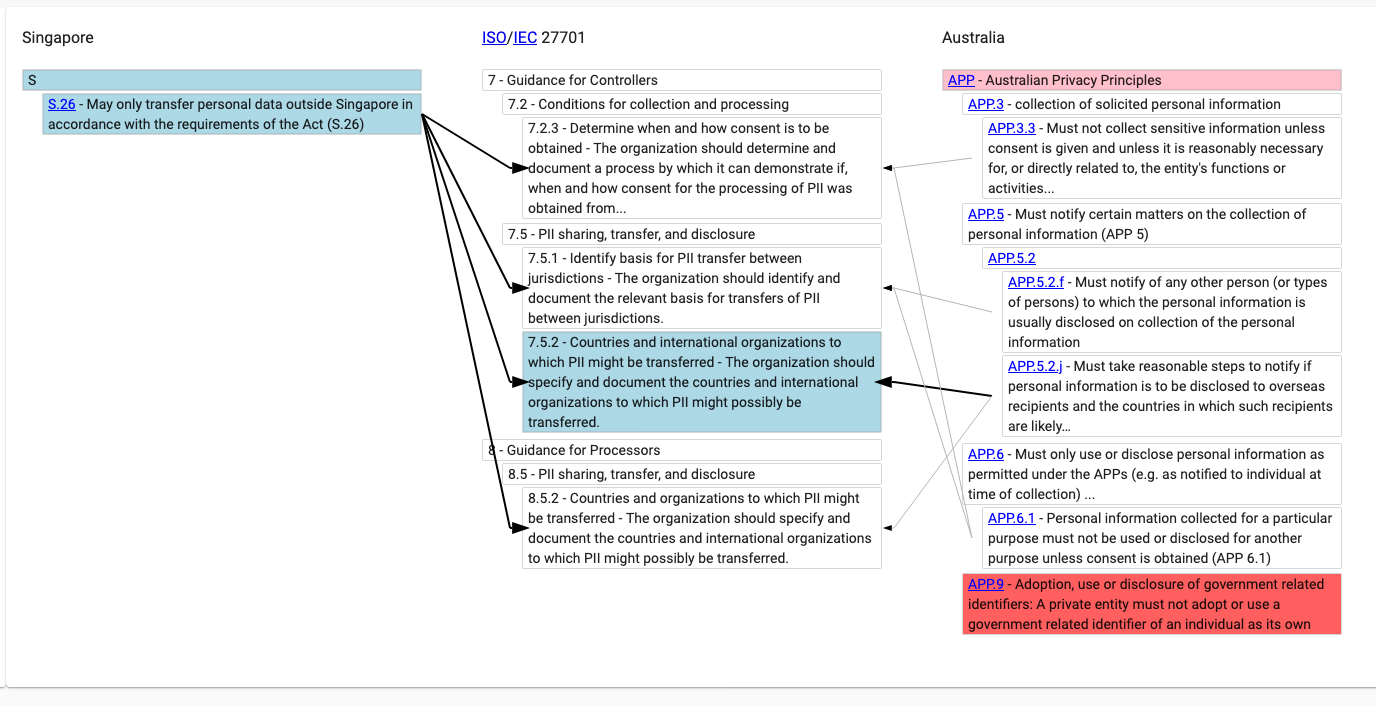Open the APP.5.2.j link

[x=1035, y=366]
